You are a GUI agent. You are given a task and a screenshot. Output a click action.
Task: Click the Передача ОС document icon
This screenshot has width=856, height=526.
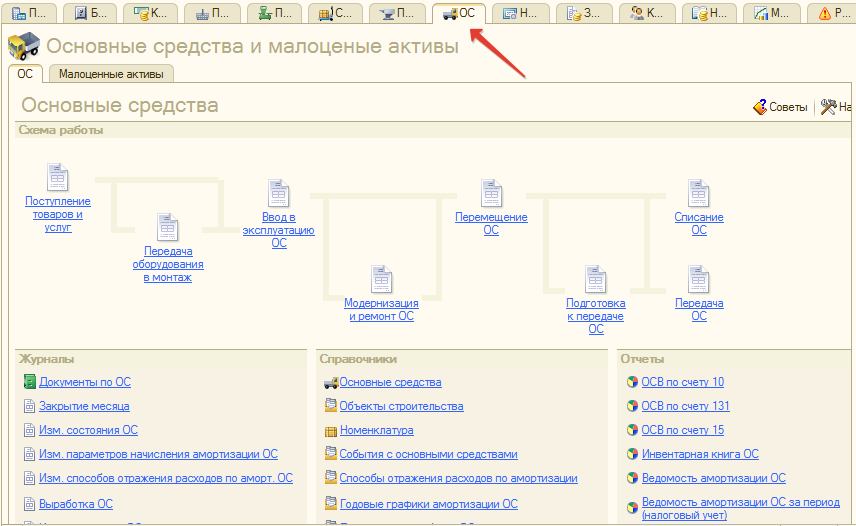[699, 280]
